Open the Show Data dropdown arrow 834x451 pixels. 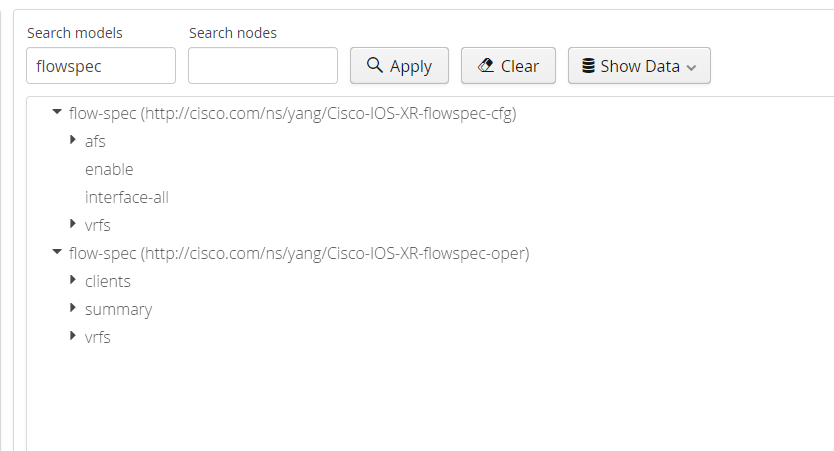(690, 67)
